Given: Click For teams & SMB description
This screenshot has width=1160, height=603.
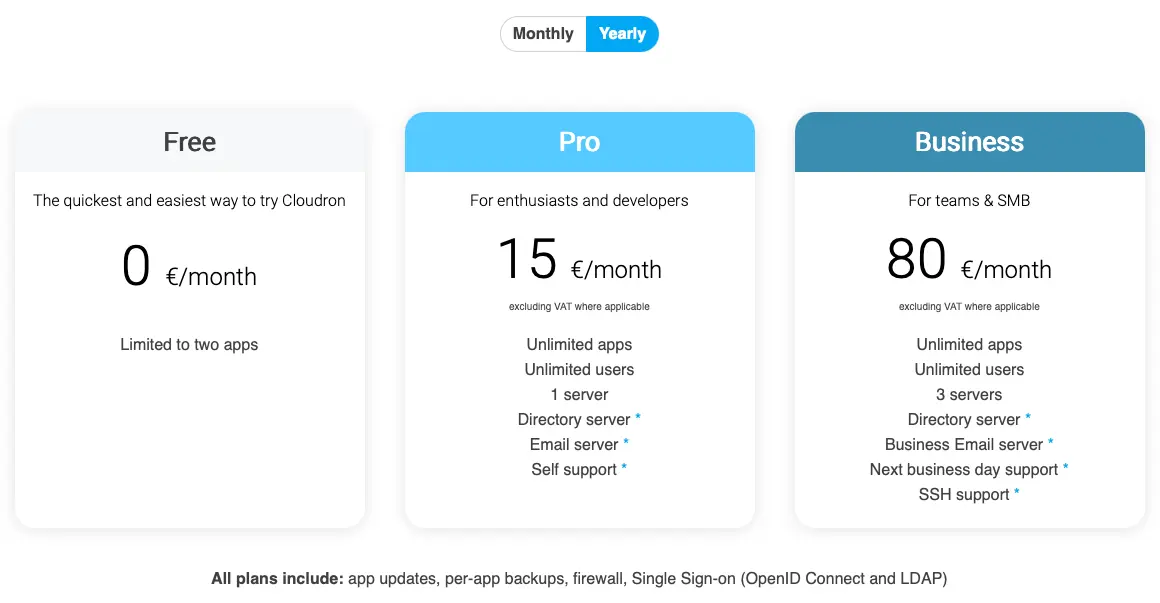Looking at the screenshot, I should [969, 201].
